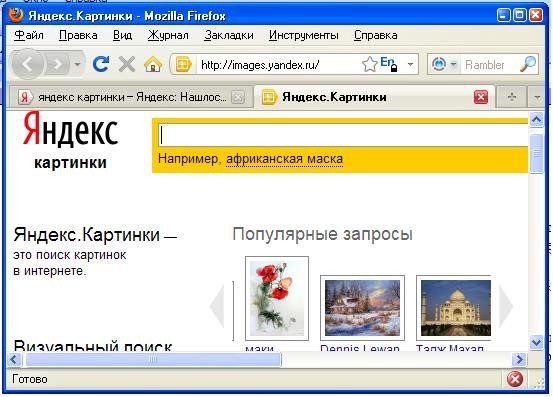Open the Закладки menu
Viewport: 553px width, 397px height.
pyautogui.click(x=229, y=35)
